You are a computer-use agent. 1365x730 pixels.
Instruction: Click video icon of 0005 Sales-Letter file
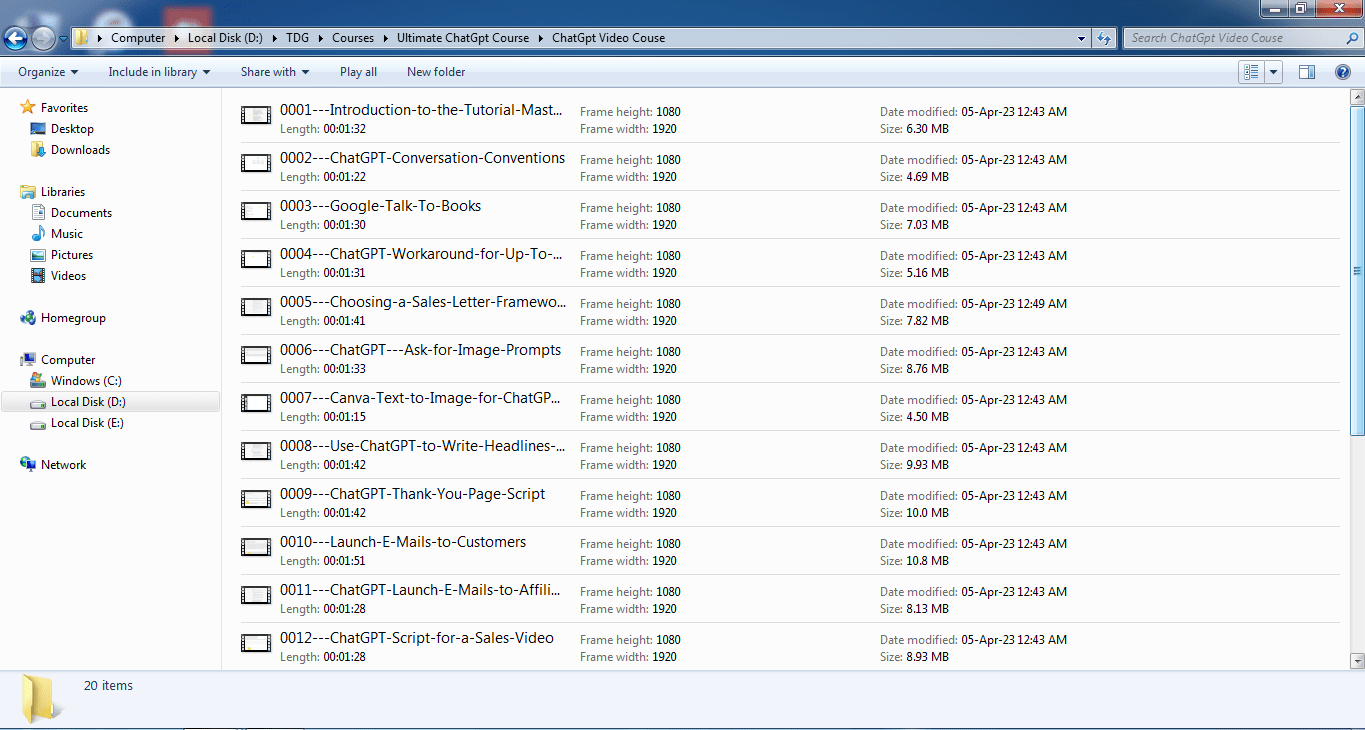[256, 307]
